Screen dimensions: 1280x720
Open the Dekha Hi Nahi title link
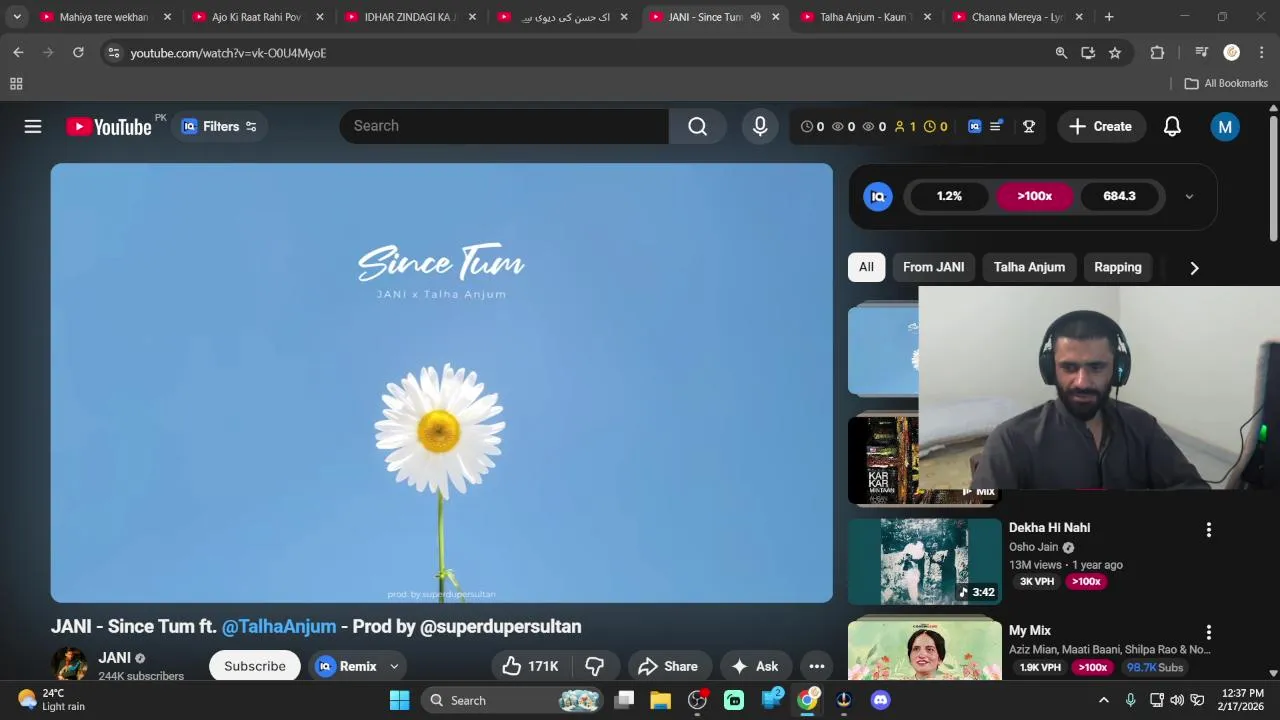(x=1049, y=528)
